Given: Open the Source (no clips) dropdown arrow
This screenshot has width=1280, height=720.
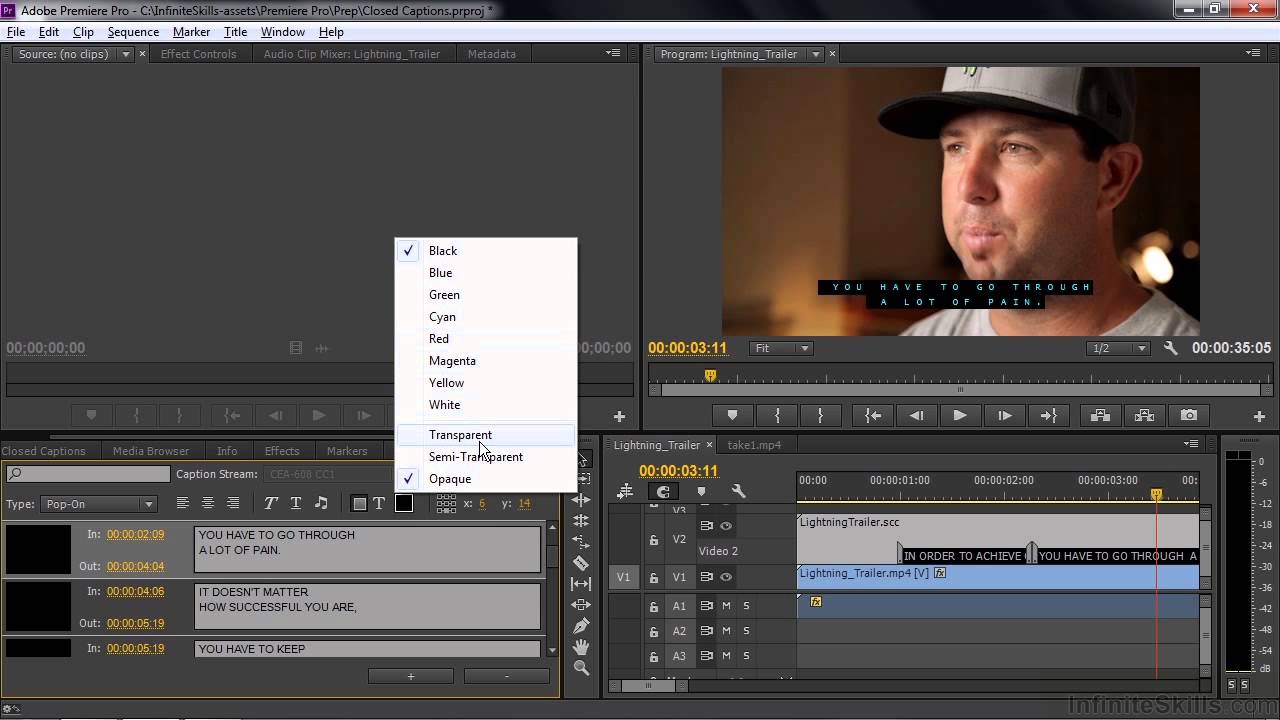Looking at the screenshot, I should pyautogui.click(x=126, y=54).
